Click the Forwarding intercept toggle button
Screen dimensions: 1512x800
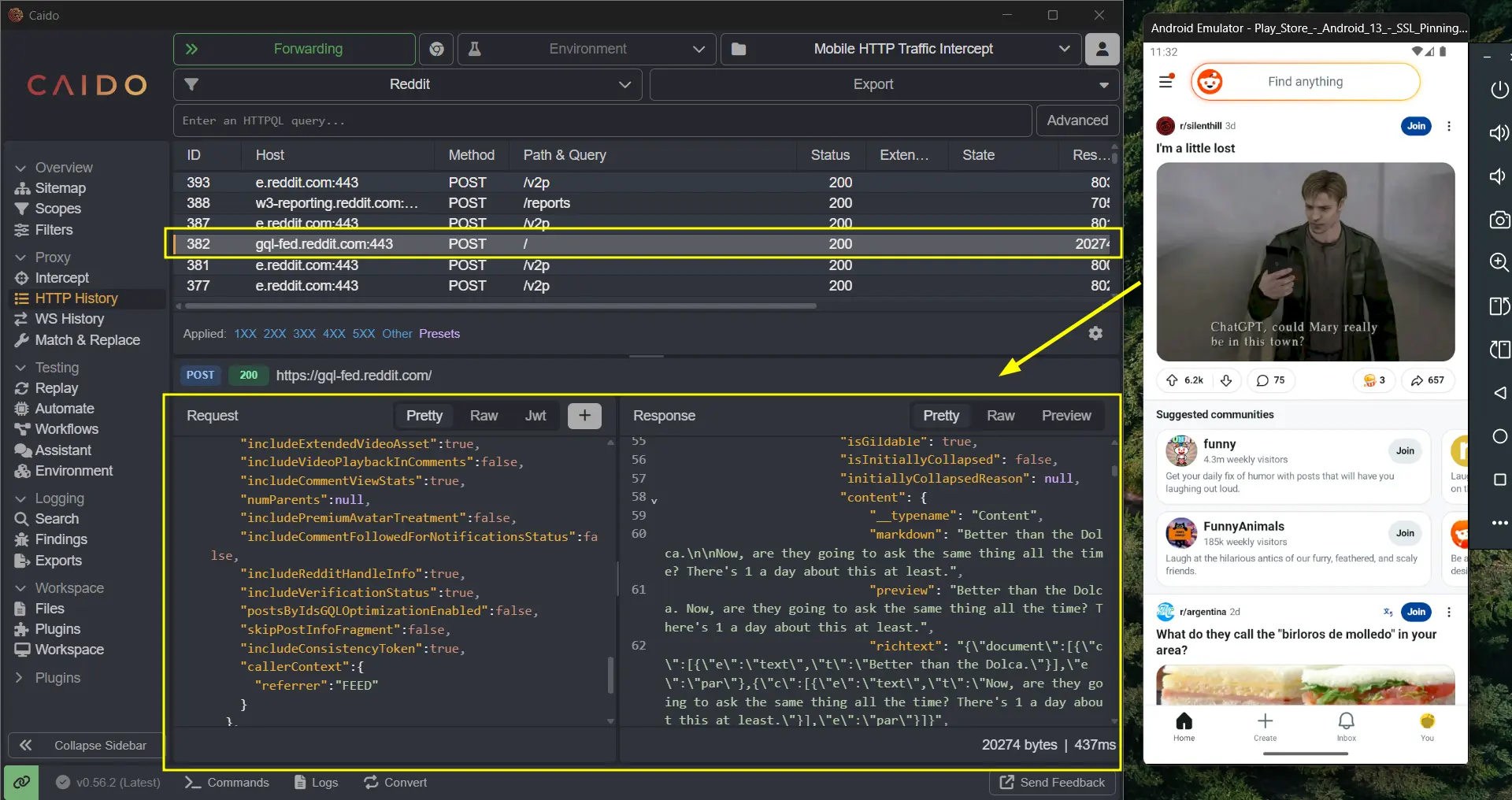pyautogui.click(x=294, y=49)
